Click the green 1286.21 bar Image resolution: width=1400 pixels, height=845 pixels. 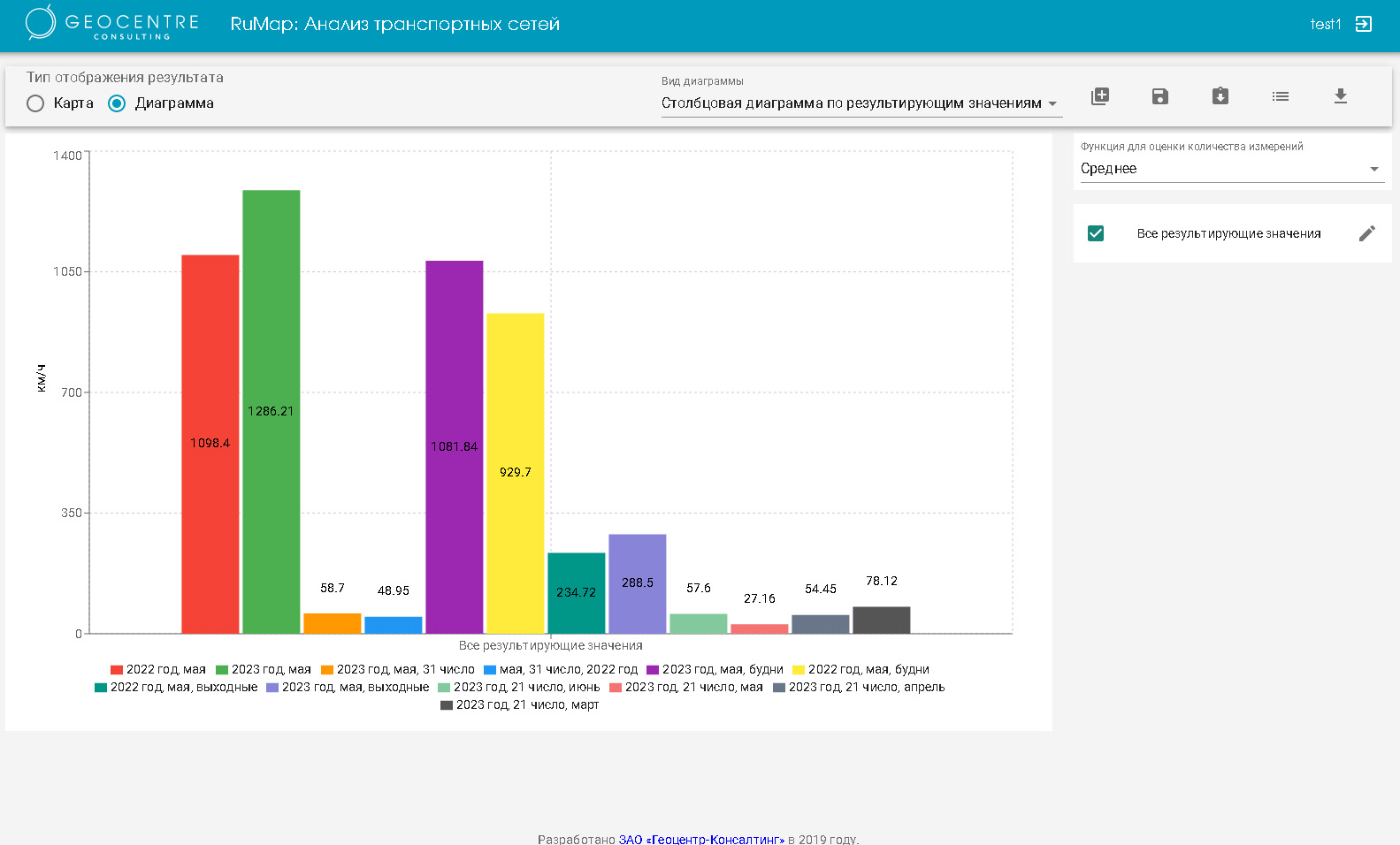pos(272,412)
